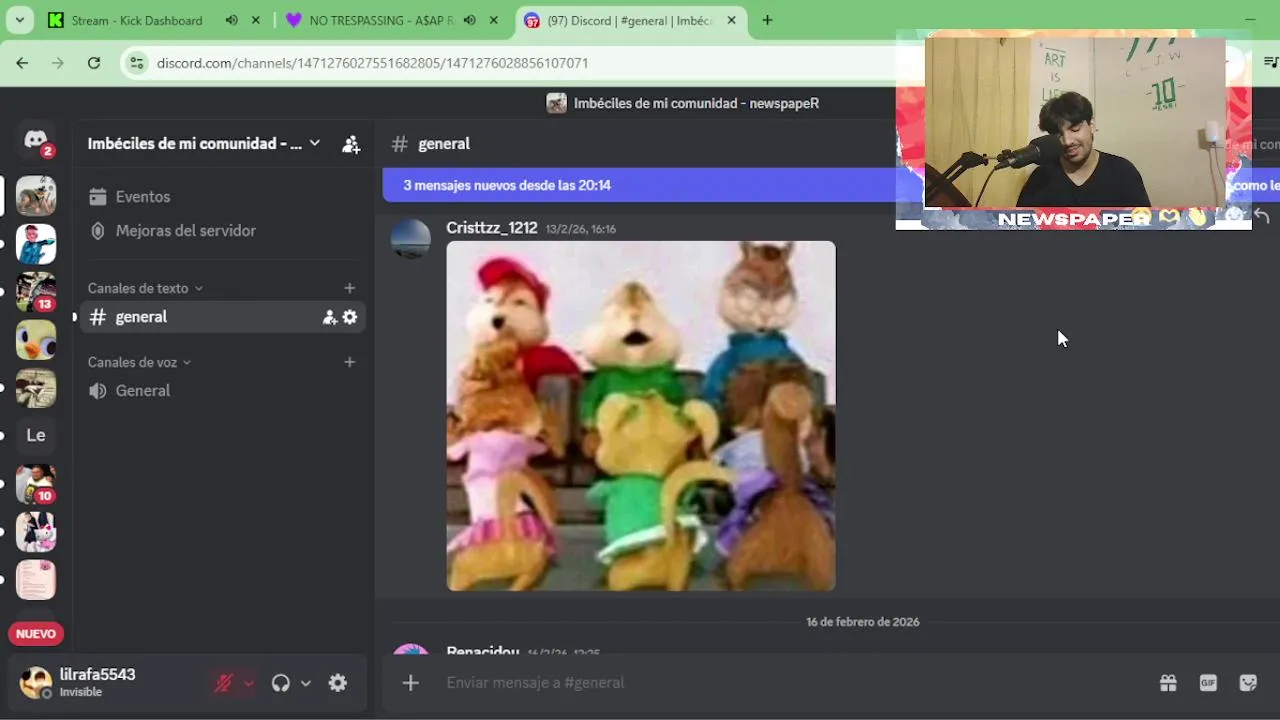This screenshot has height=720, width=1280.
Task: Open the first server avatar in sidebar
Action: [x=36, y=196]
